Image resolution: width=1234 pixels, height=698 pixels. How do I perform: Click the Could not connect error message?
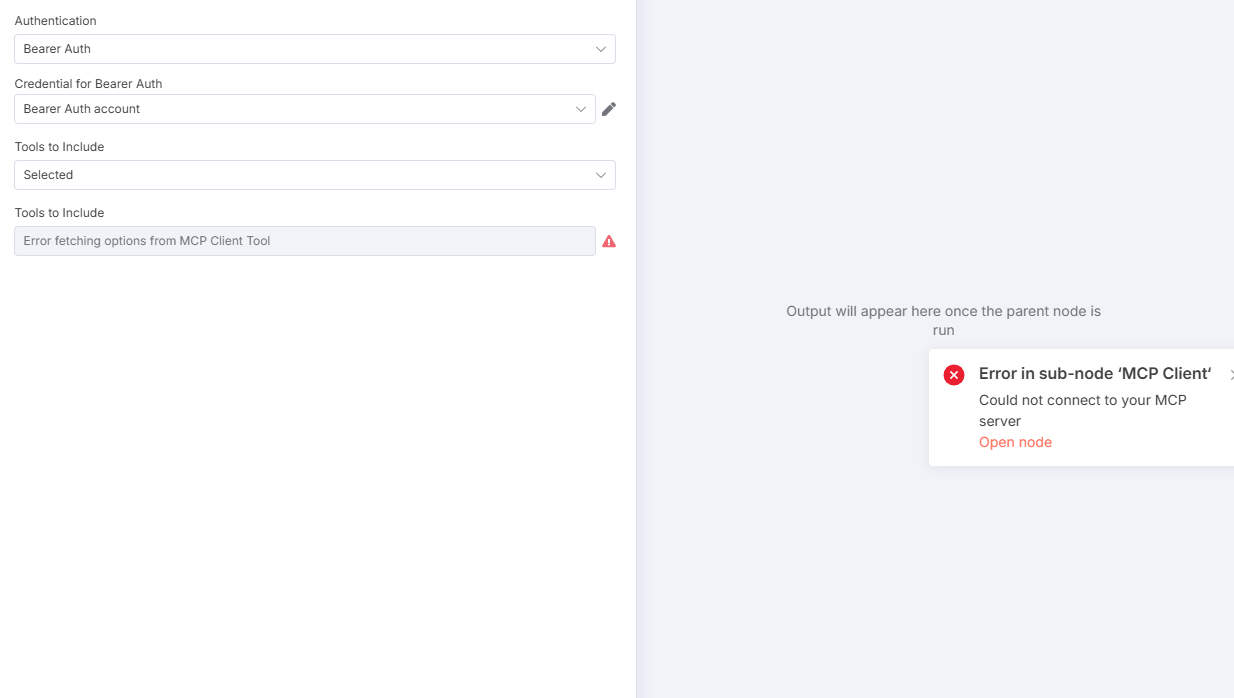tap(1082, 410)
